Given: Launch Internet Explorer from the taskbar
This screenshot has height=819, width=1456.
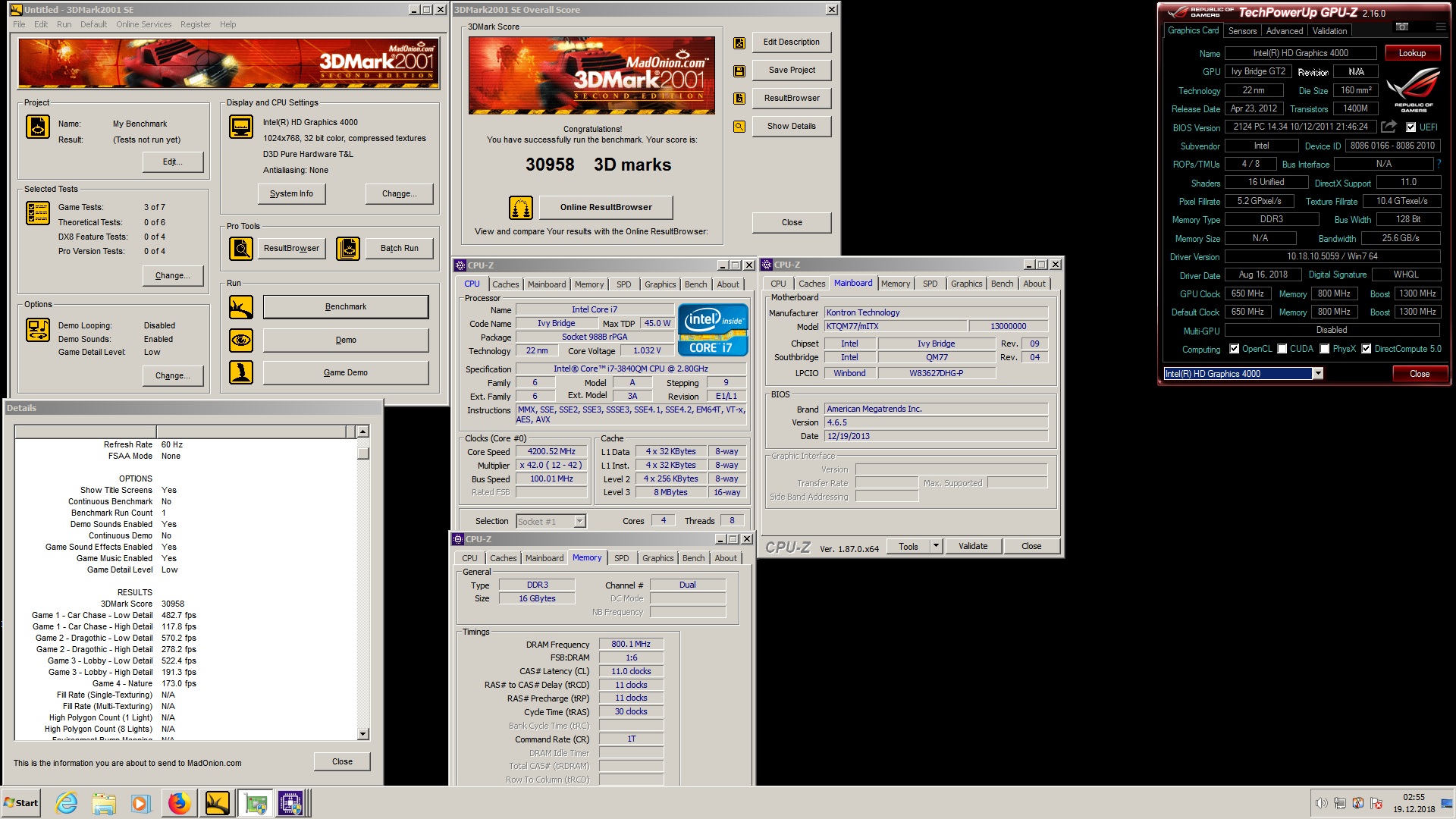Looking at the screenshot, I should [x=67, y=803].
